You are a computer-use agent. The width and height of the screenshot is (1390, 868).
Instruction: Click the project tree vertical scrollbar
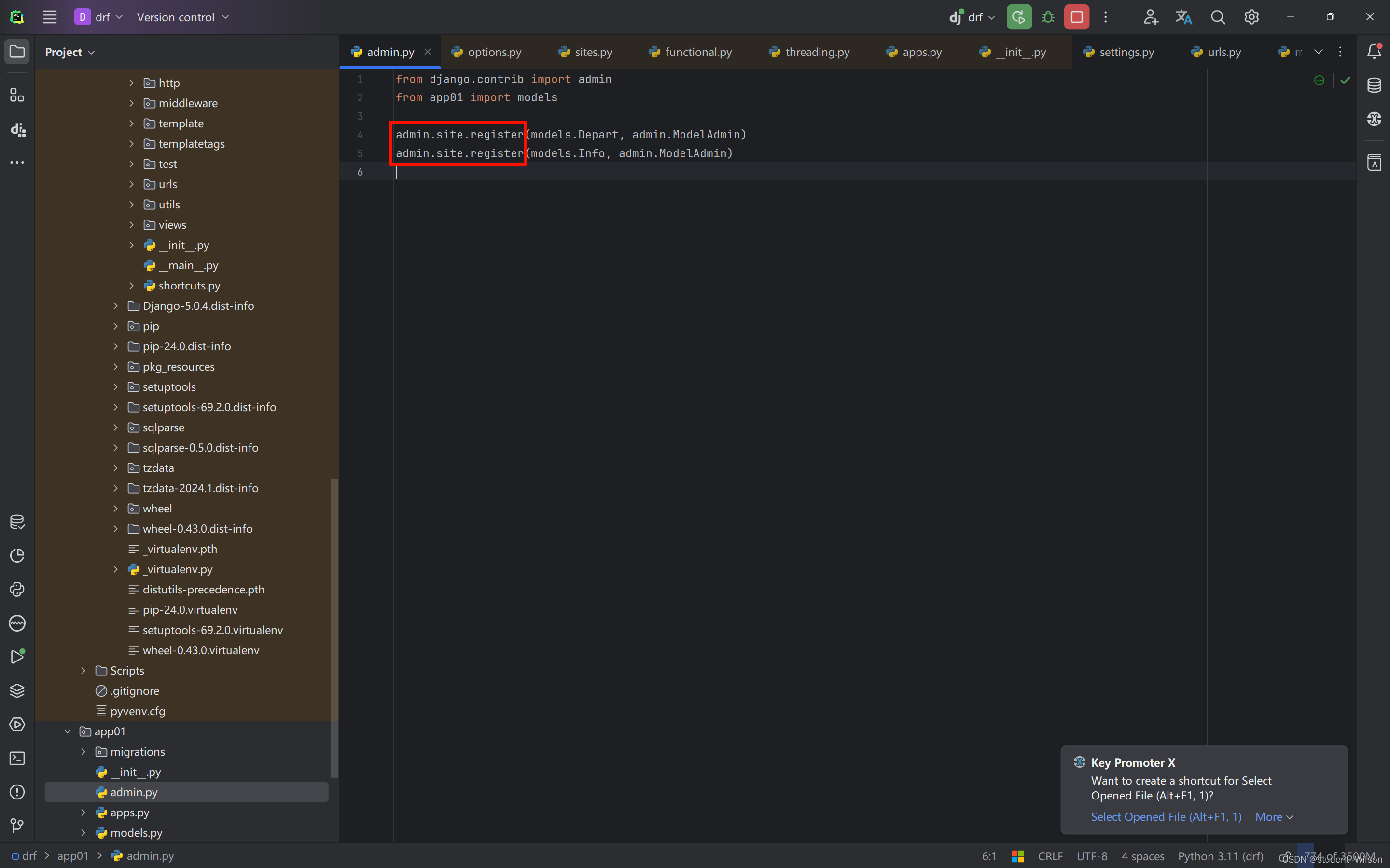point(334,628)
